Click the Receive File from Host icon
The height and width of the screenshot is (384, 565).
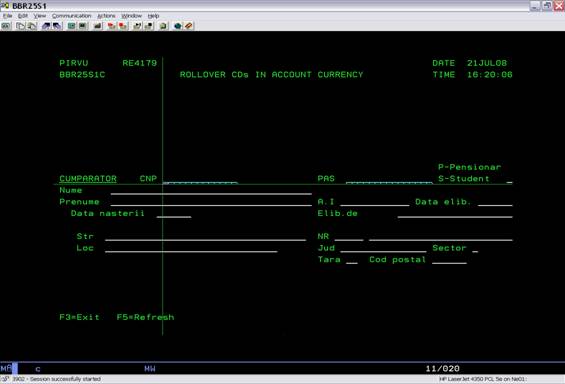(57, 26)
